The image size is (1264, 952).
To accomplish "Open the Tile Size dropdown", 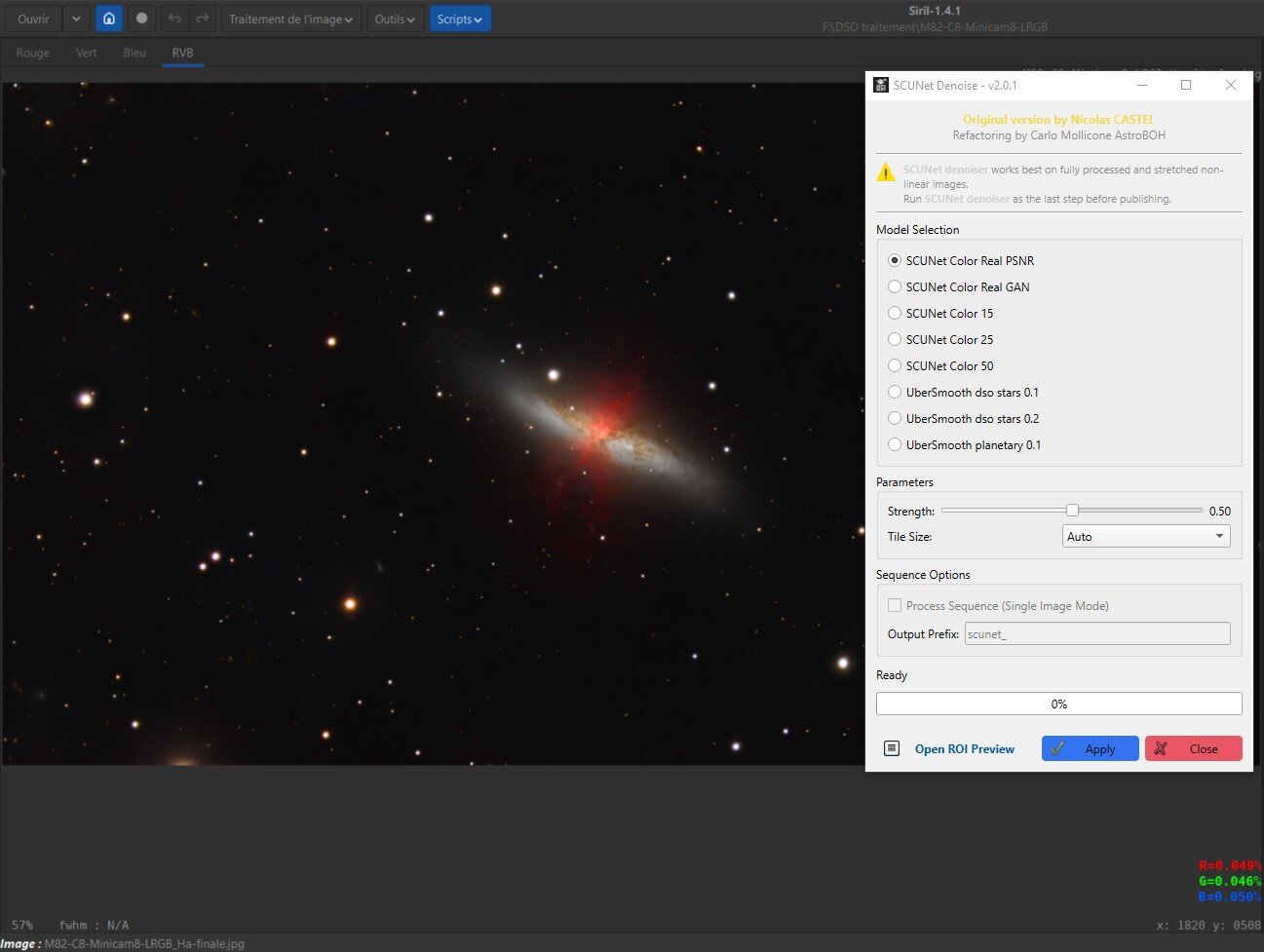I will [x=1145, y=536].
